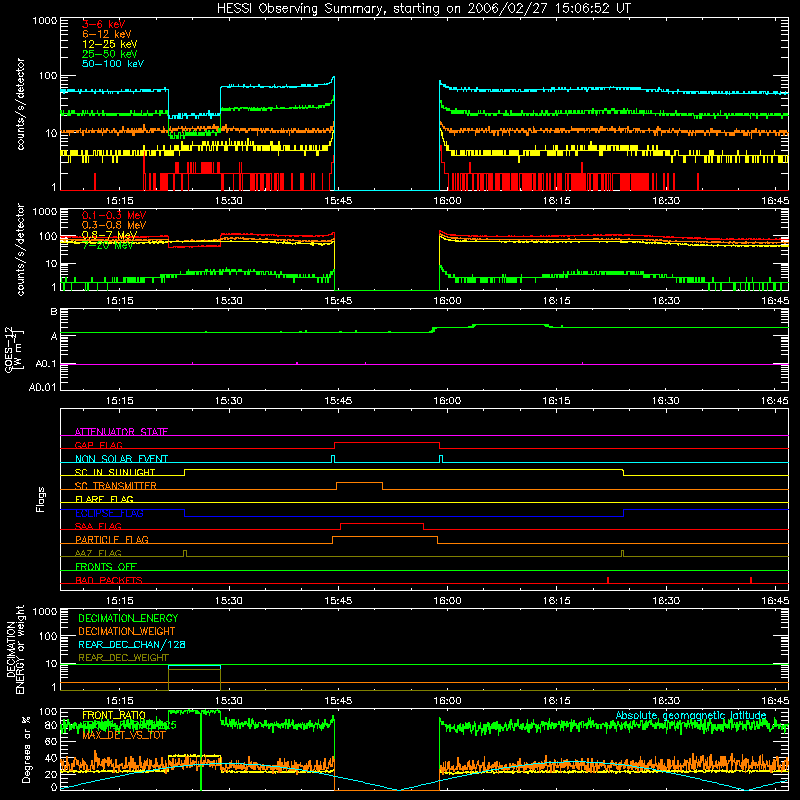Screen dimensions: 800x800
Task: Click the DECIMATION_WEIGHT legend label
Action: tap(127, 631)
